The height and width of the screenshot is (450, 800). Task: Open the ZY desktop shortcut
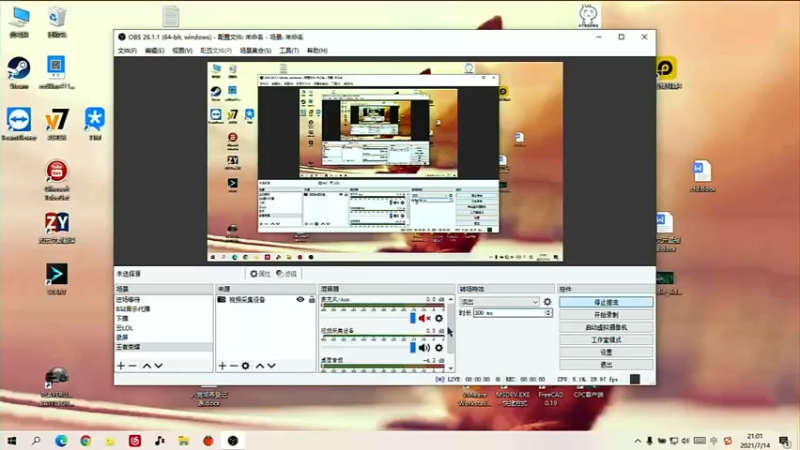[57, 228]
